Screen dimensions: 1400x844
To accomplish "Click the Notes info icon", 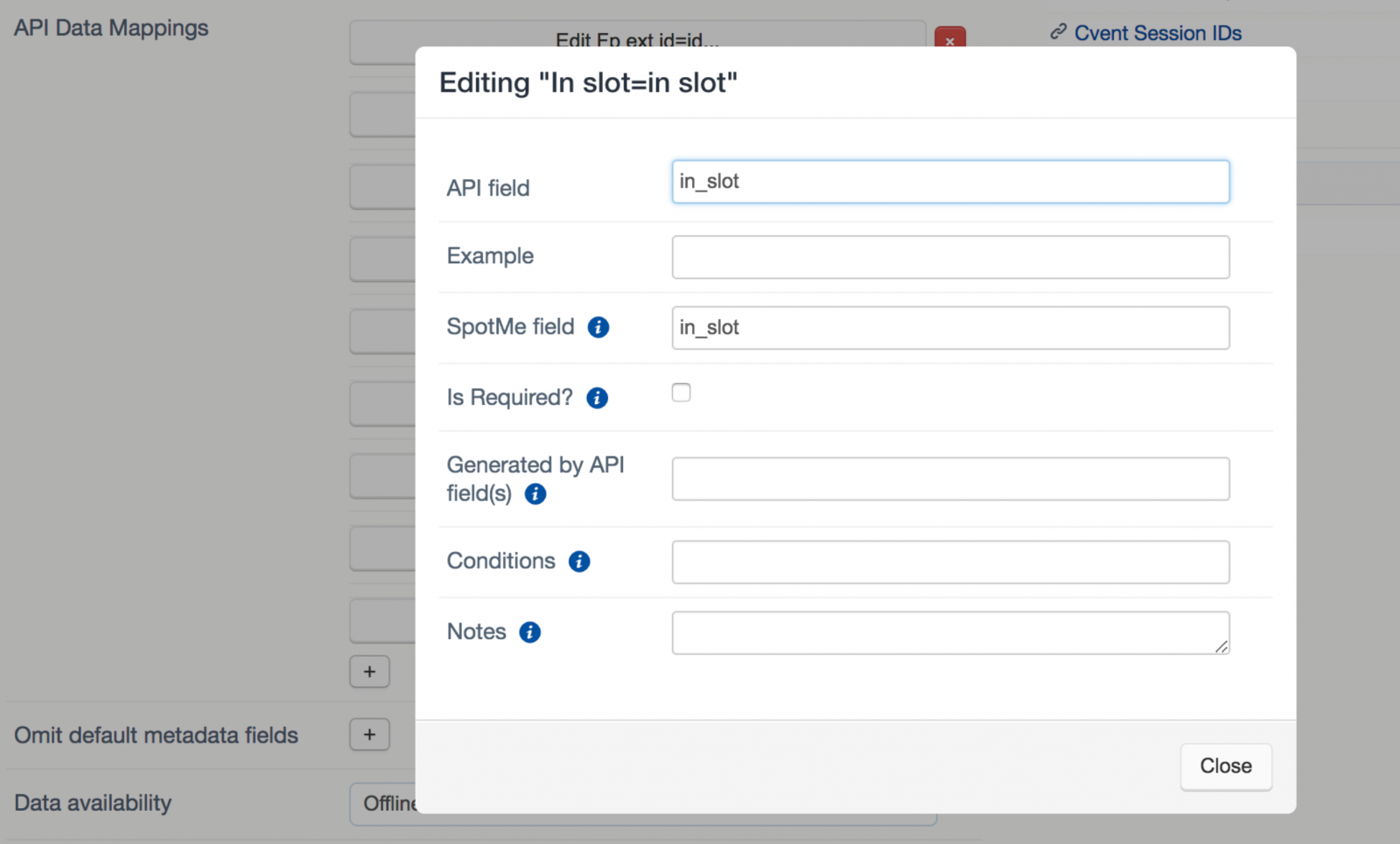I will coord(530,632).
